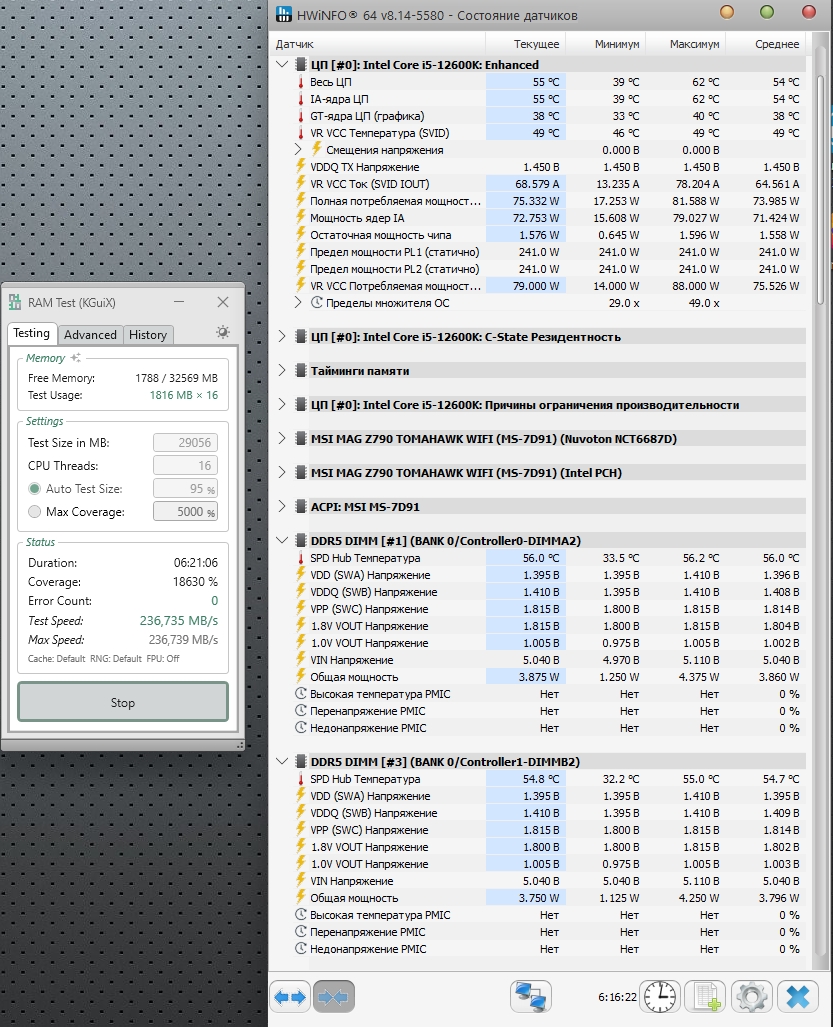The height and width of the screenshot is (1027, 833).
Task: Expand MSI MAG Z790 Intel PCH group
Action: pos(282,473)
